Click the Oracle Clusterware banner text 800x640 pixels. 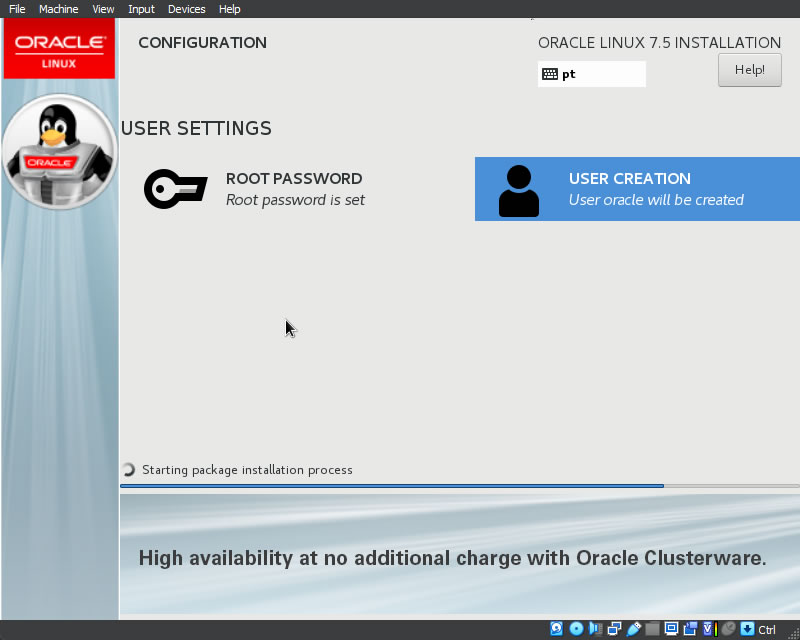(453, 558)
